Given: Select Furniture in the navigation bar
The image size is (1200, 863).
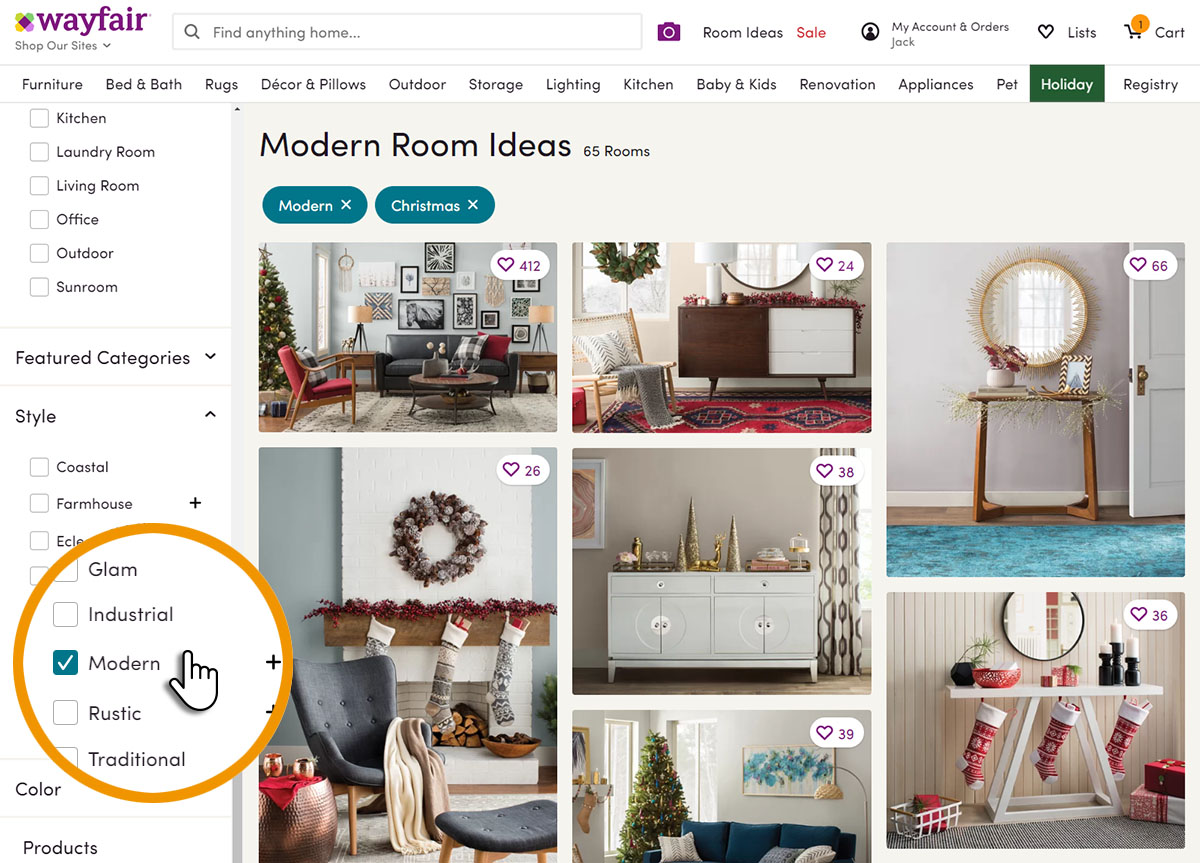Looking at the screenshot, I should (52, 84).
